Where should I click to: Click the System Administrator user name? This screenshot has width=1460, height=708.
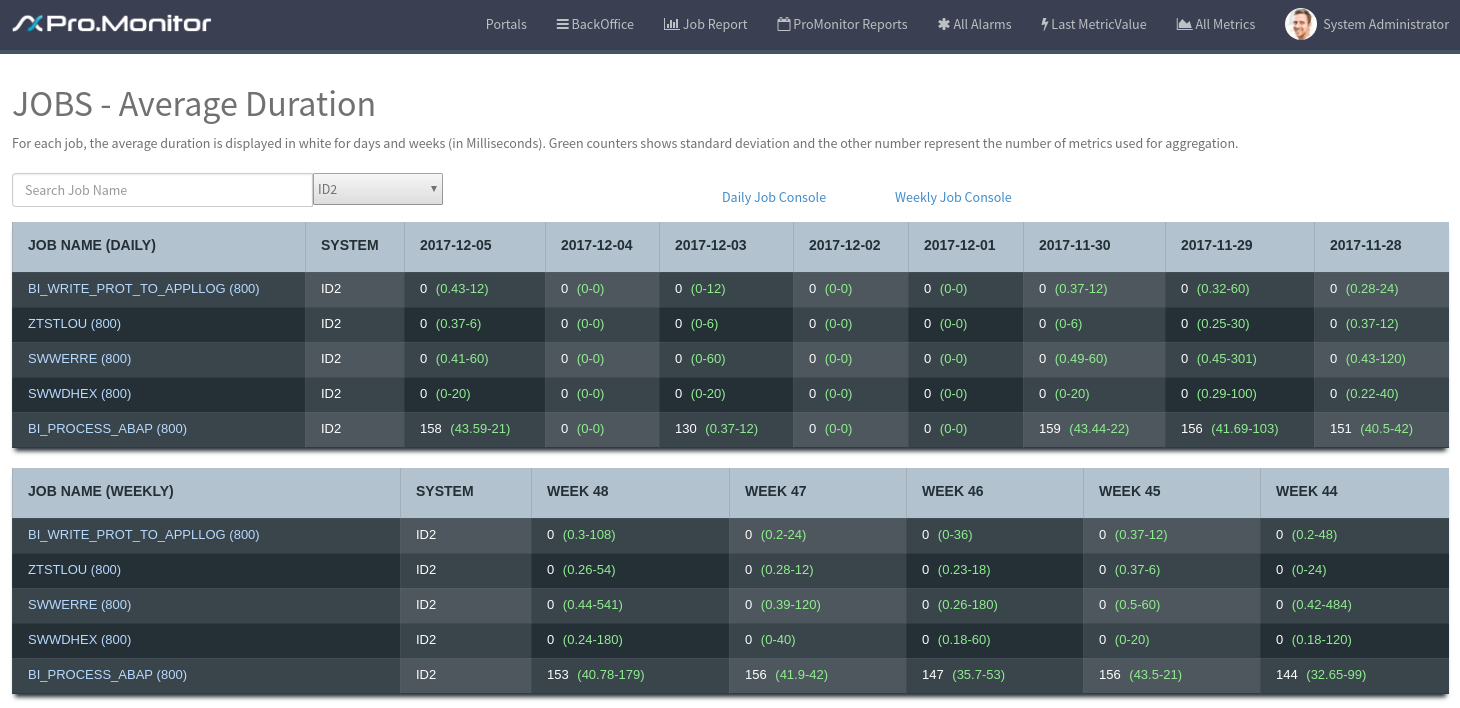[1385, 24]
